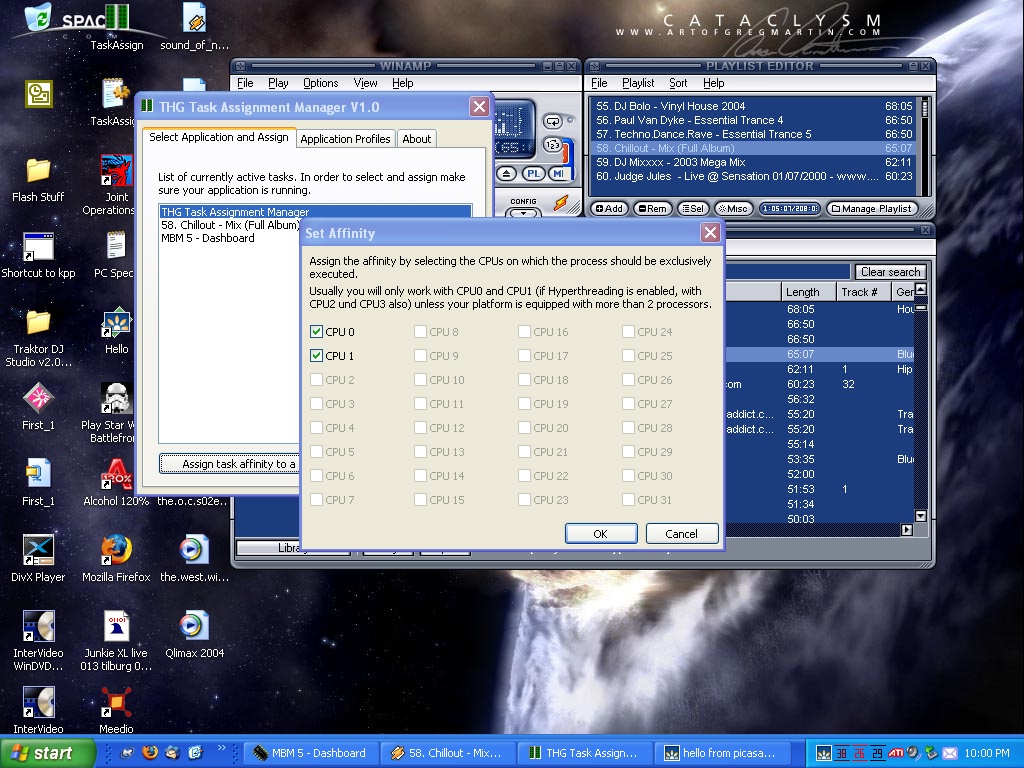Click library list scroll down arrow
This screenshot has width=1024, height=768.
[921, 516]
